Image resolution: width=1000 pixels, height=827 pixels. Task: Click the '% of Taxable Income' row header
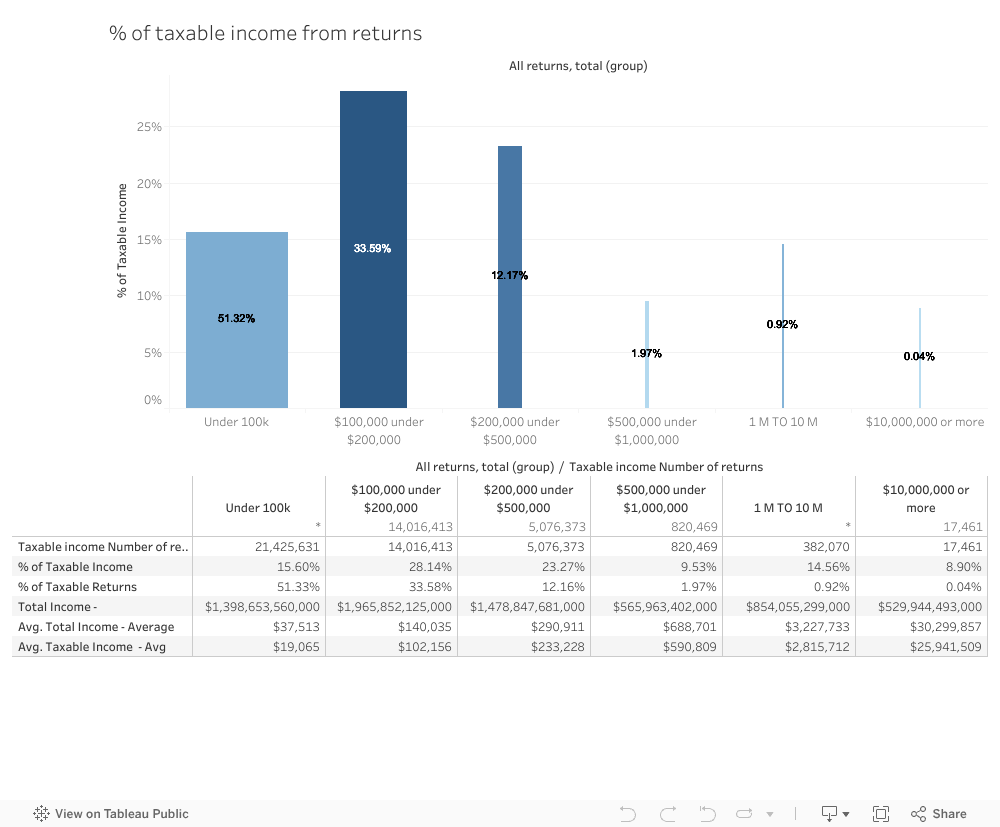click(x=75, y=566)
